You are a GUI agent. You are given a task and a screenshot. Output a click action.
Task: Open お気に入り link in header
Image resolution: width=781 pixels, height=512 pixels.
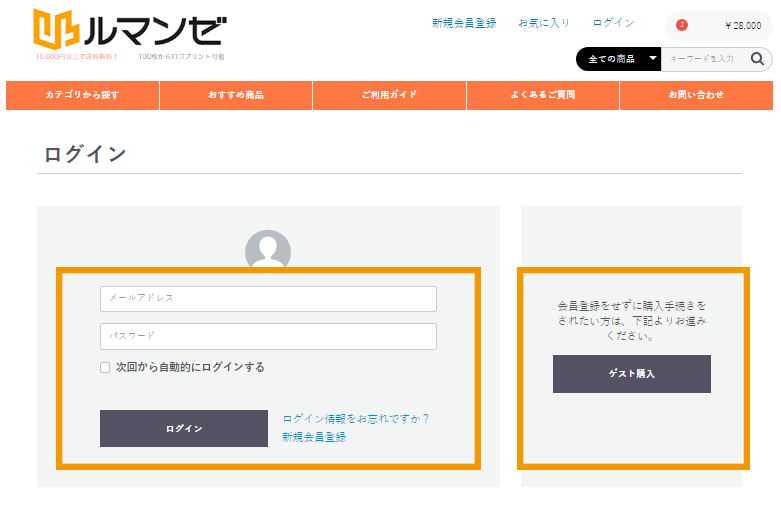544,23
